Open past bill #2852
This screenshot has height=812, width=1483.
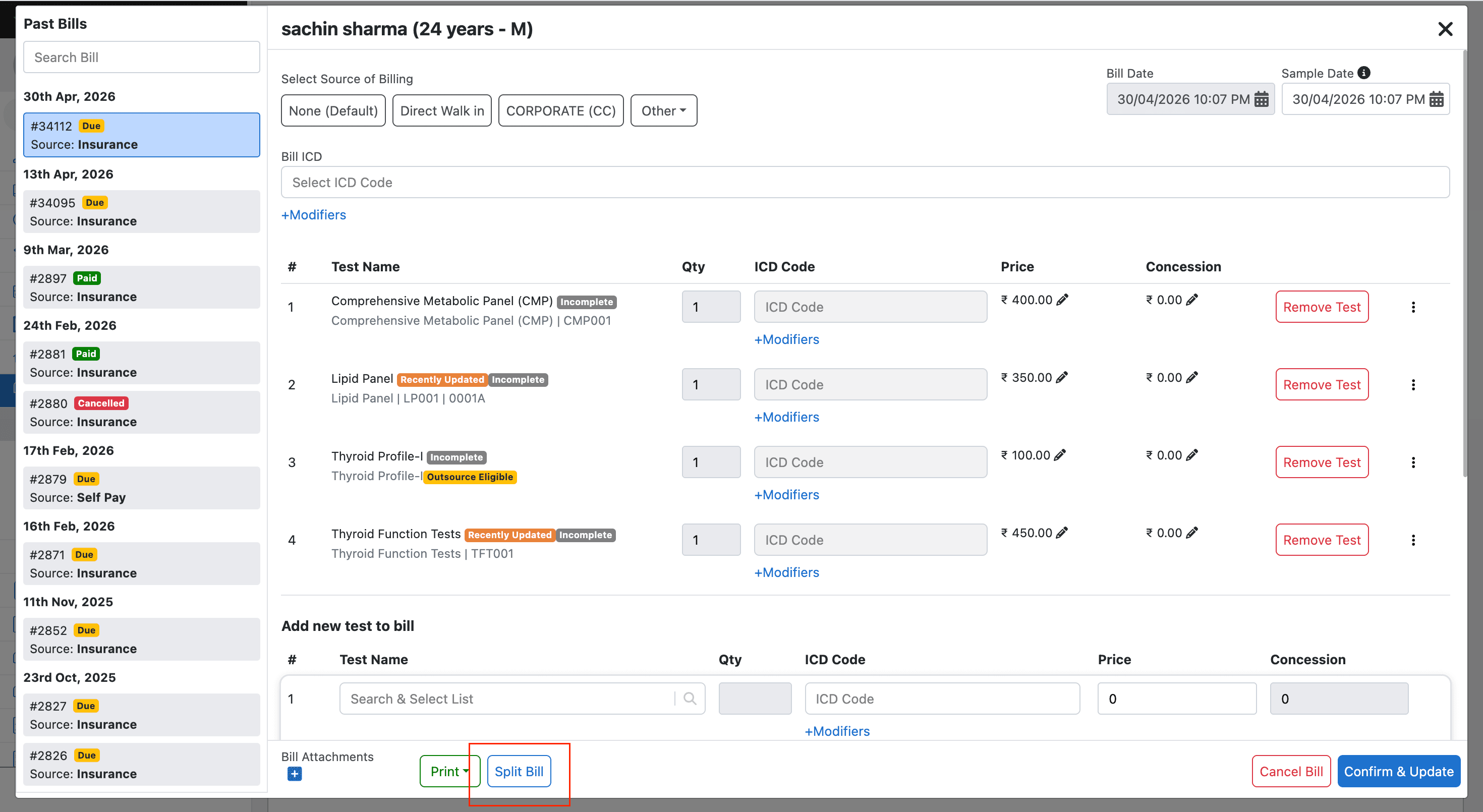(141, 640)
